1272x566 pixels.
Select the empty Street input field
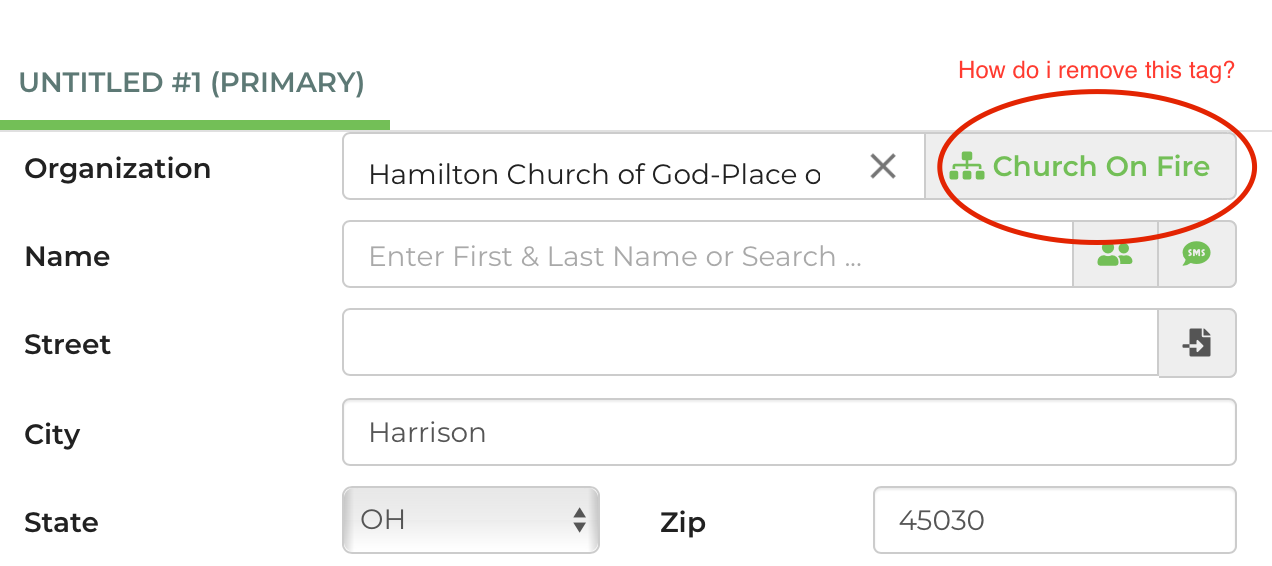click(750, 343)
